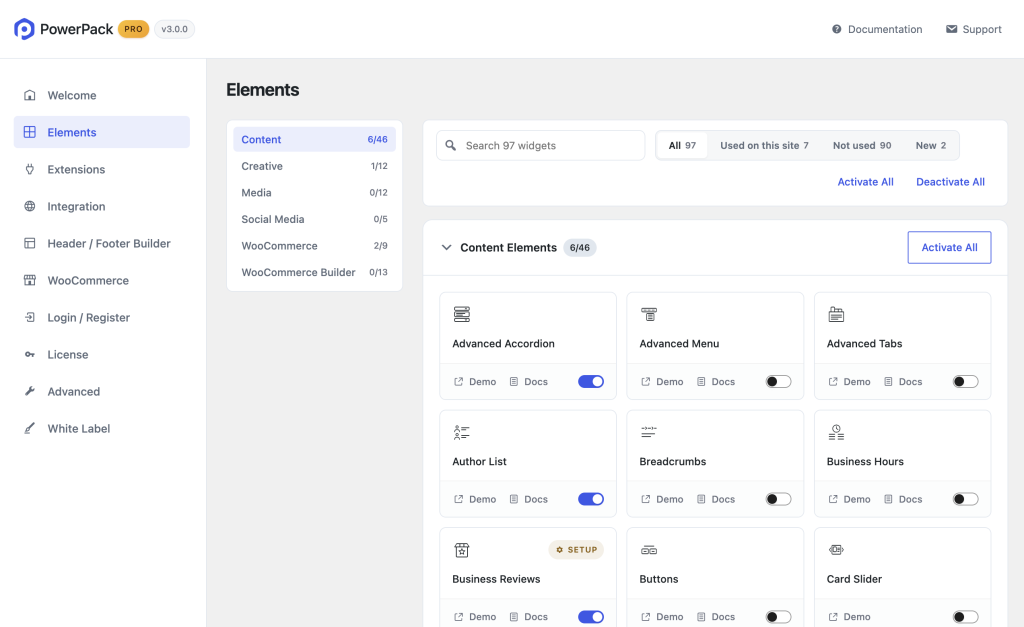
Task: Click the Advanced Menu widget icon
Action: click(648, 314)
